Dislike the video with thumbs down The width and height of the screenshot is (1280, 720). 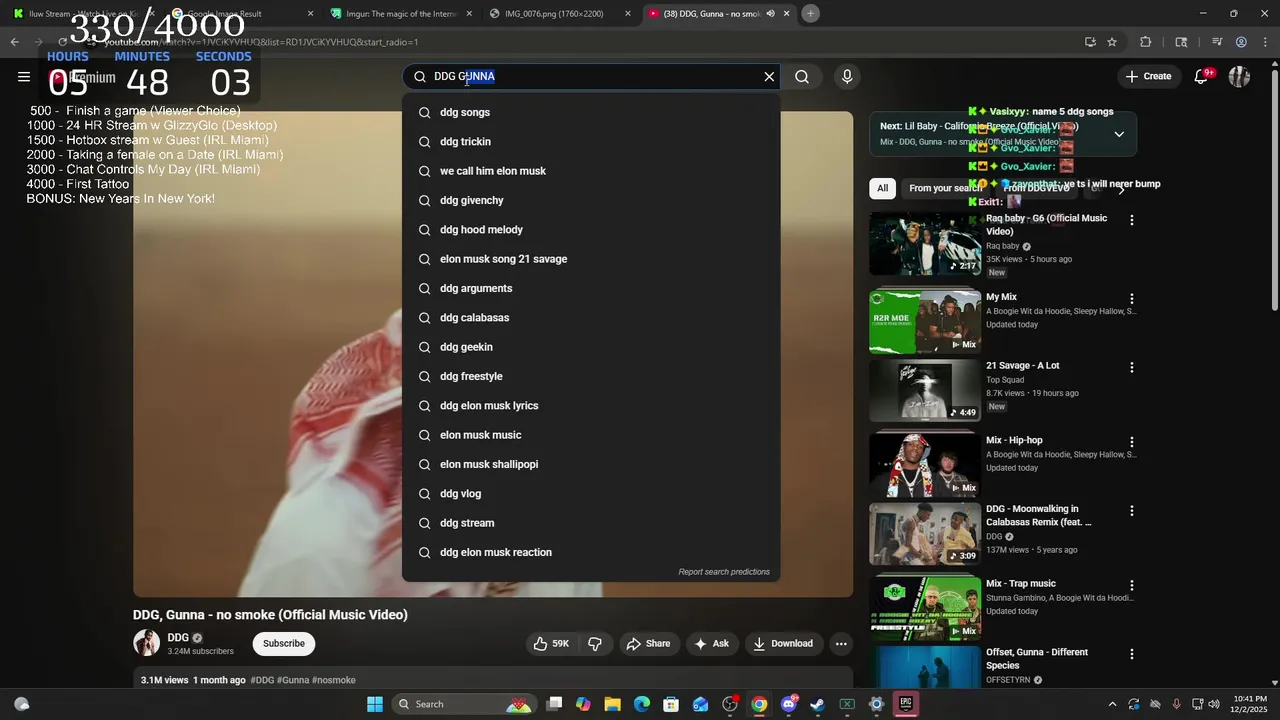click(595, 643)
